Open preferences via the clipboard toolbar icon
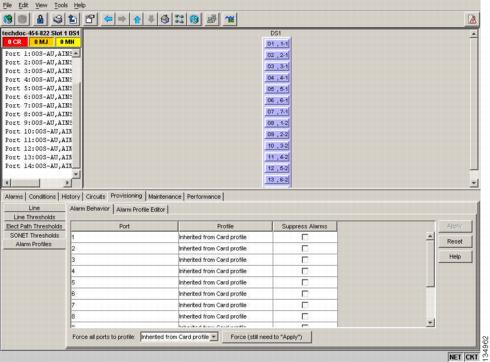 click(x=90, y=19)
